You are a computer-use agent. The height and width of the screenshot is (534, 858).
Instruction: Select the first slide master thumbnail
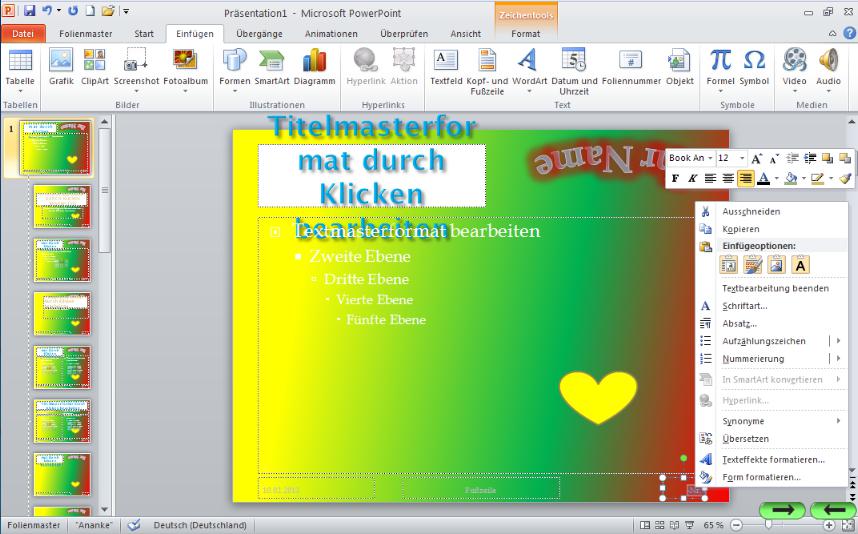pos(62,149)
